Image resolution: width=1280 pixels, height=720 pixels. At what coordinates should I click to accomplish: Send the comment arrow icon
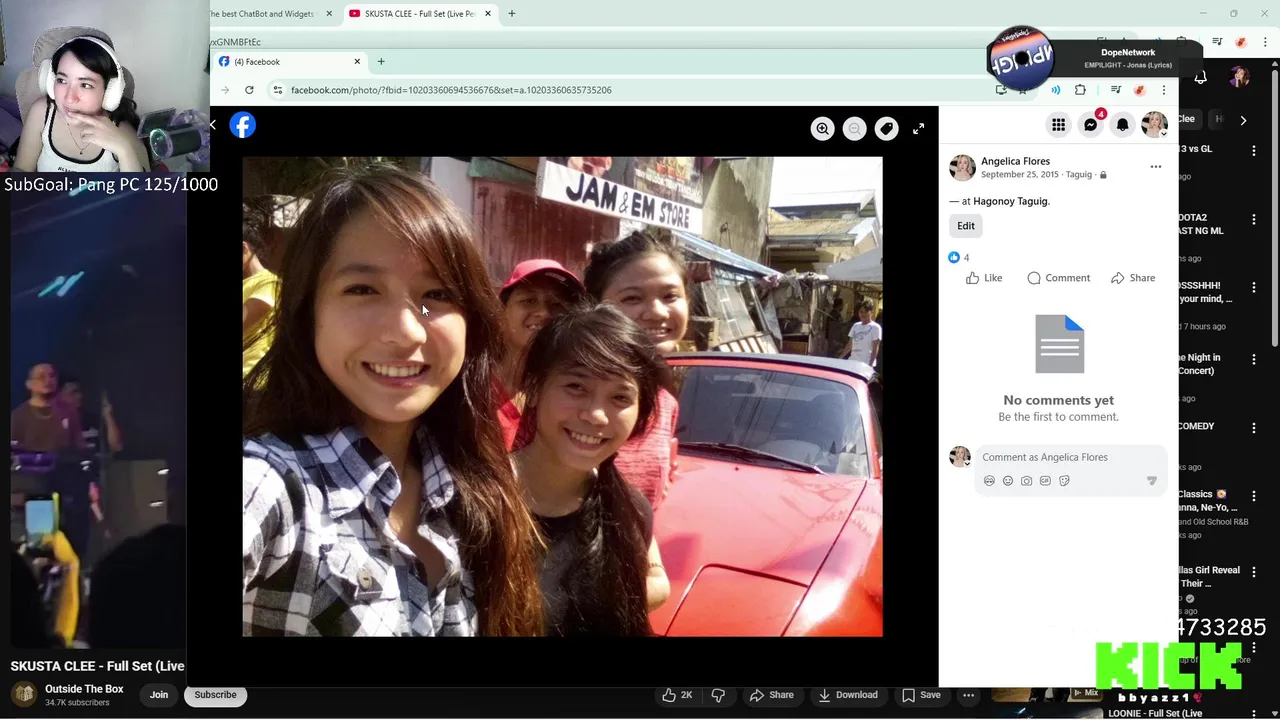[1151, 481]
